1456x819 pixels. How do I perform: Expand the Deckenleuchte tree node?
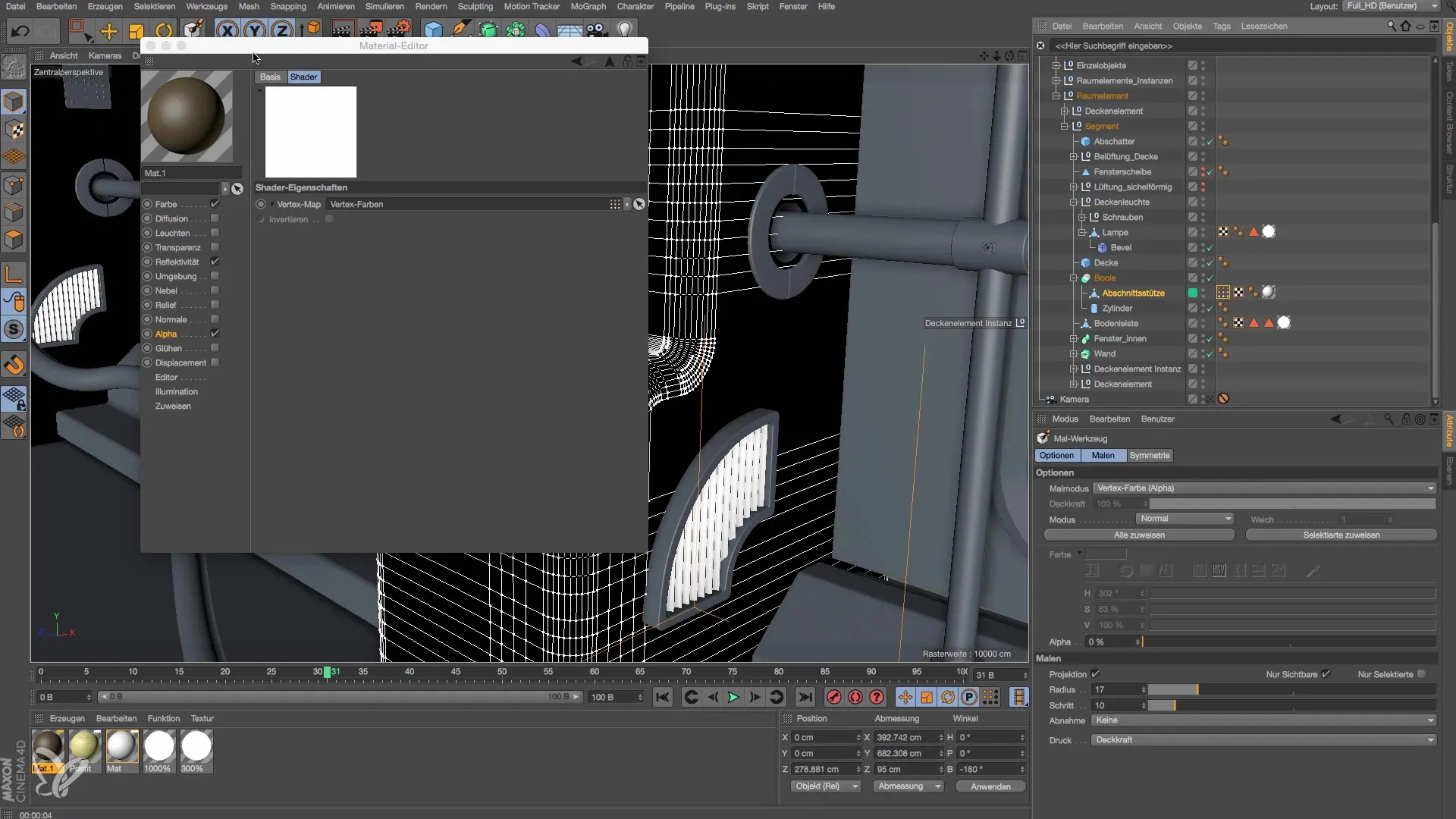pos(1073,202)
